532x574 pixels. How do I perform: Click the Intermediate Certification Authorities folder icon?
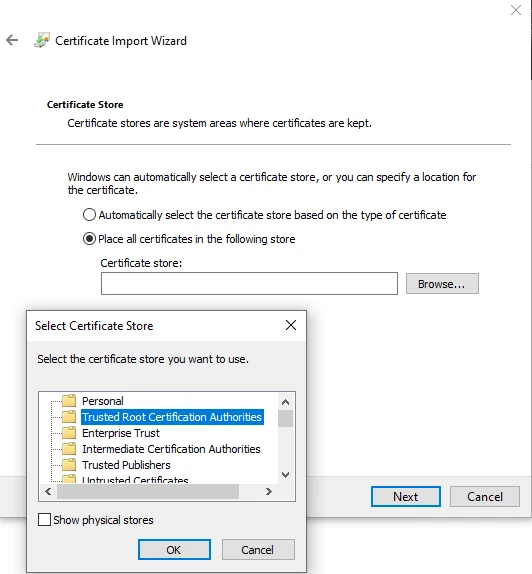(69, 449)
